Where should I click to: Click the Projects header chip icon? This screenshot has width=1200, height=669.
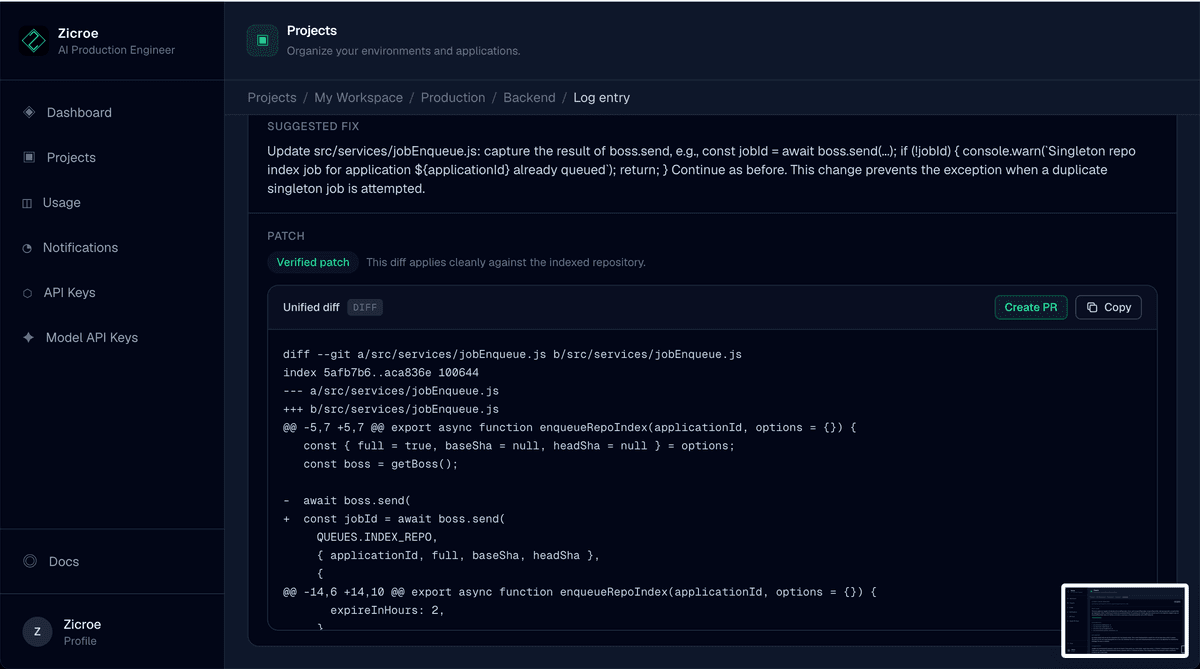[262, 40]
